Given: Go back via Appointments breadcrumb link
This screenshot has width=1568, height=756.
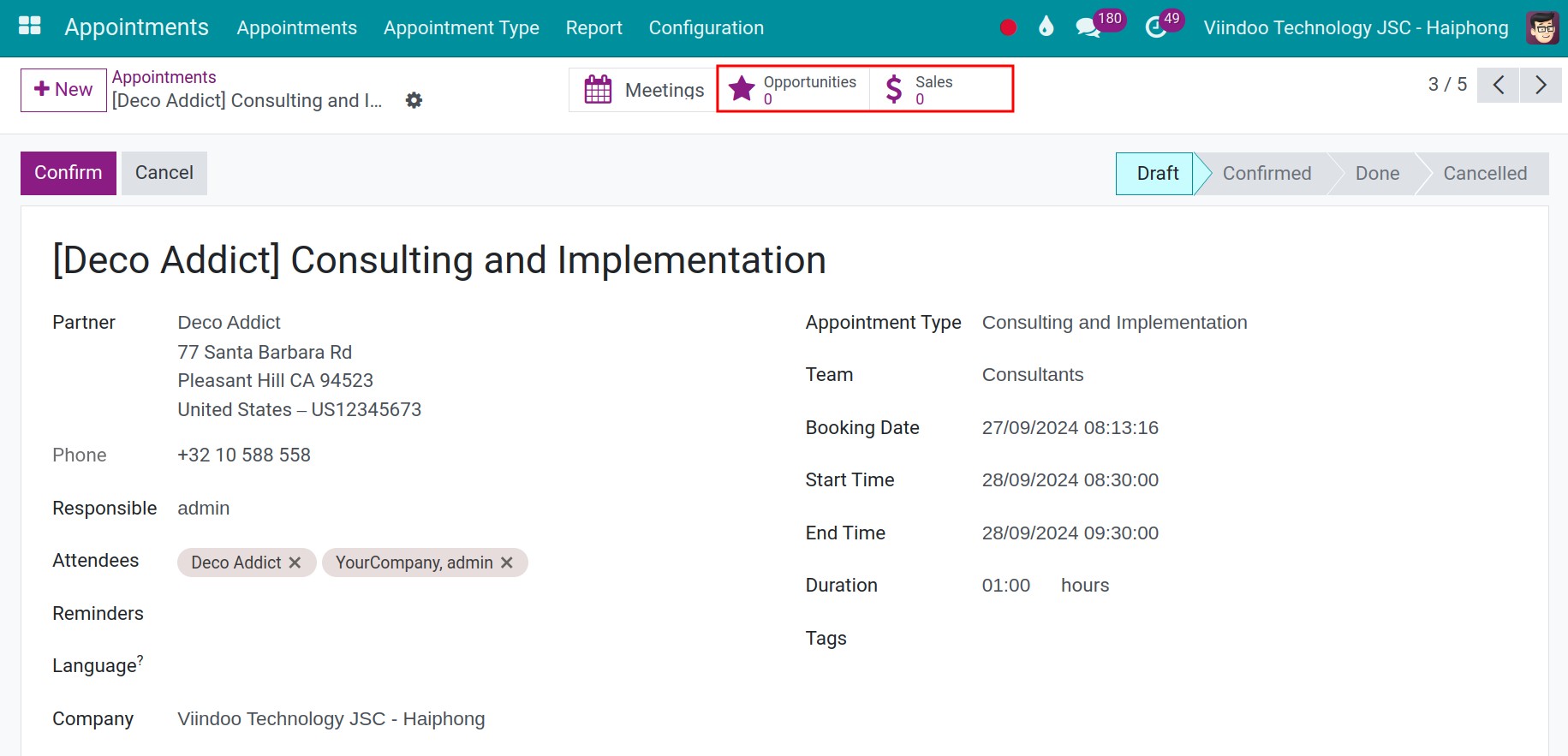Looking at the screenshot, I should coord(164,77).
